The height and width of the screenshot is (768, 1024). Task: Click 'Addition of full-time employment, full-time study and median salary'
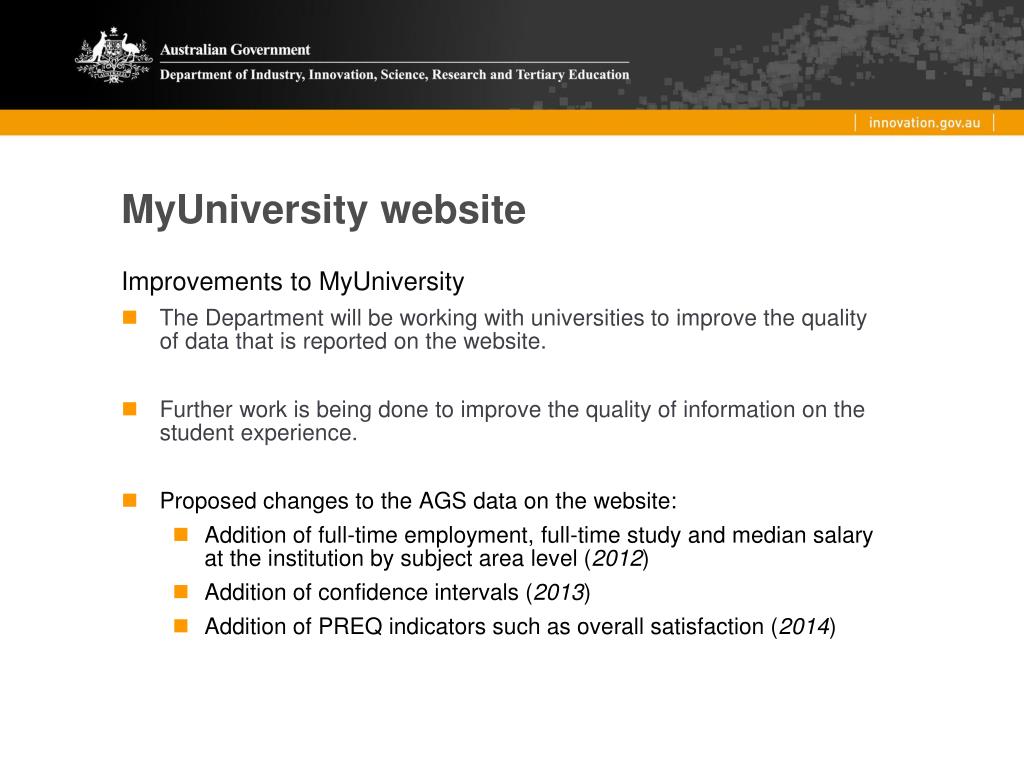(x=539, y=535)
